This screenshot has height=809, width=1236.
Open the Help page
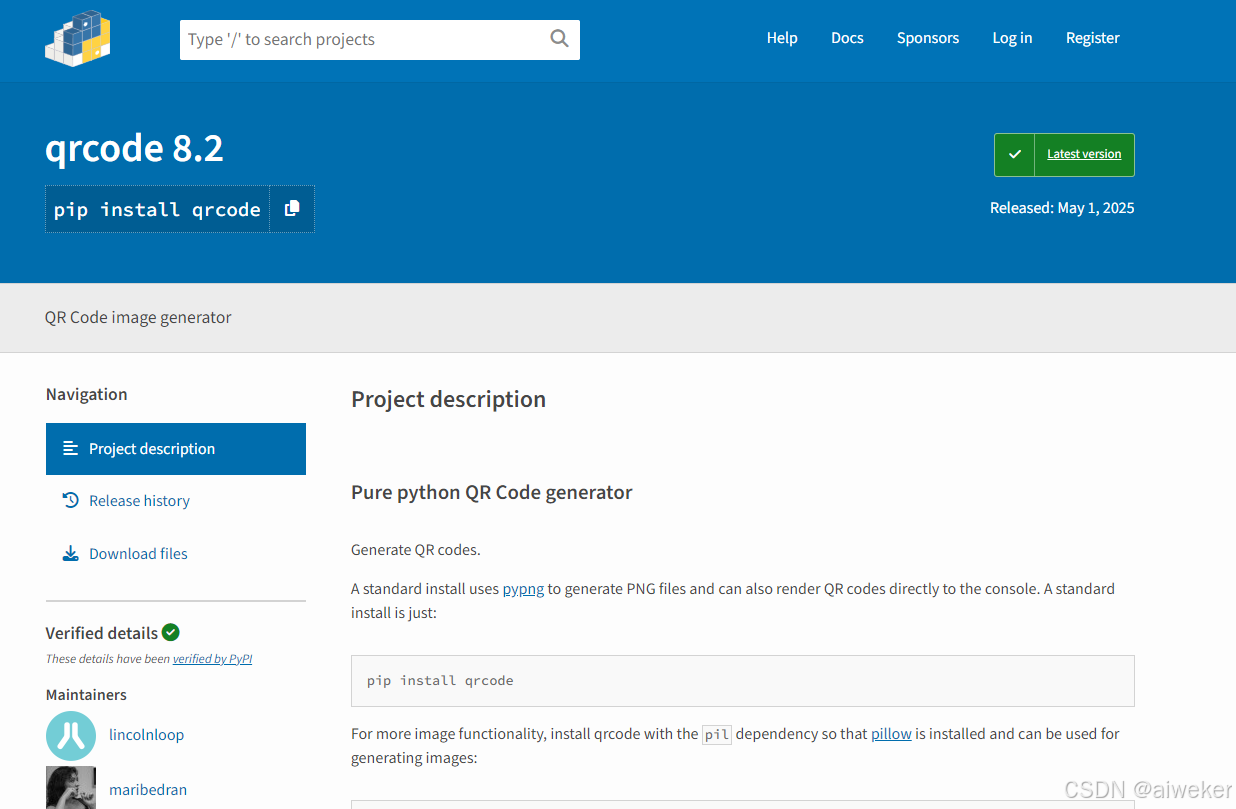(x=782, y=38)
